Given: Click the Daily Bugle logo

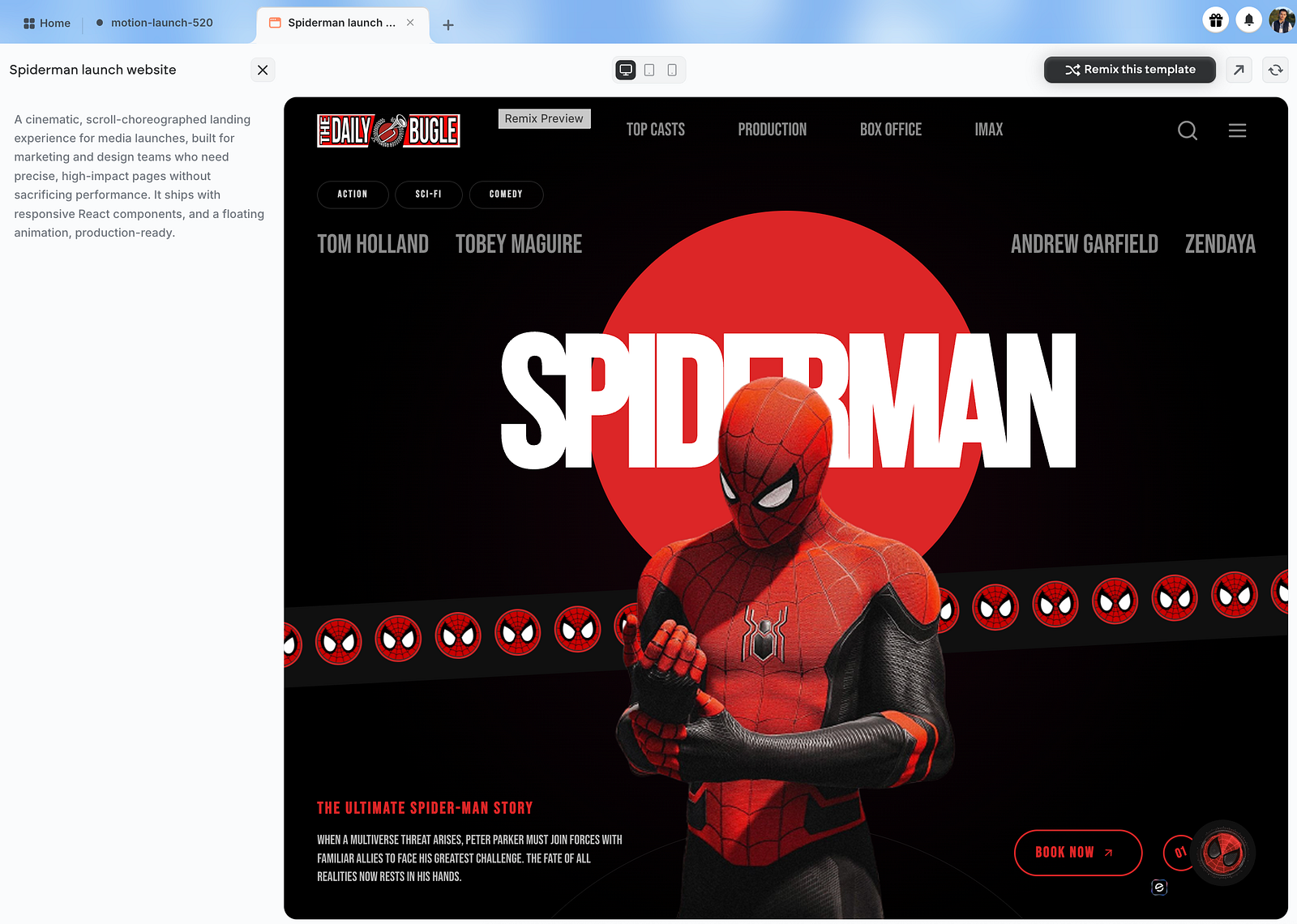Looking at the screenshot, I should click(x=388, y=130).
